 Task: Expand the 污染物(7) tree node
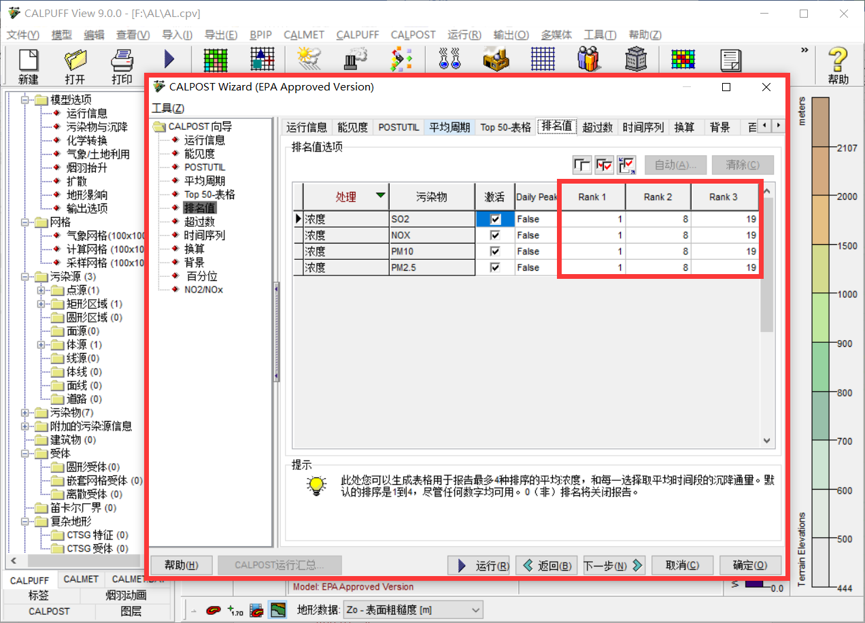pyautogui.click(x=25, y=413)
